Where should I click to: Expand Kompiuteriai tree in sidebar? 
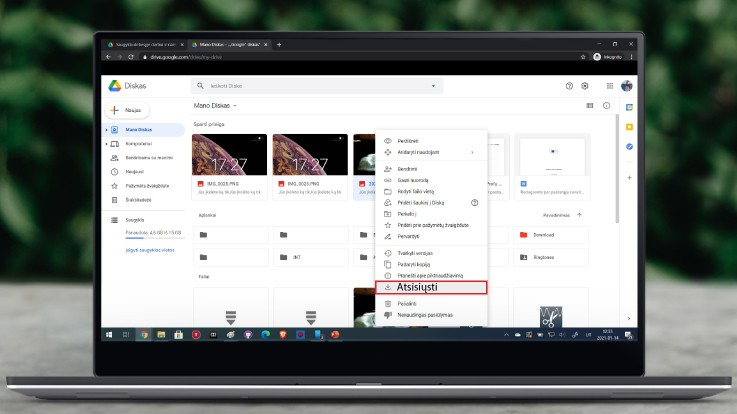point(106,144)
